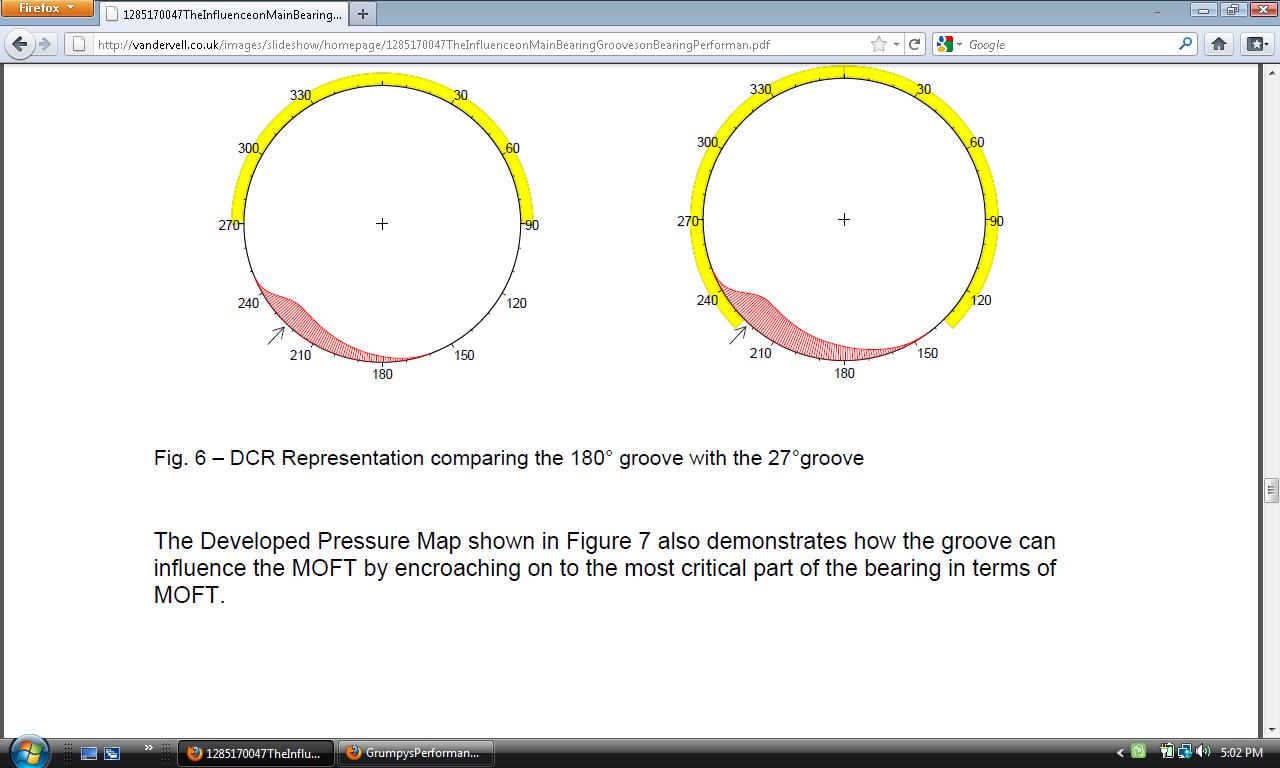Click the browser Back arrow button

[20, 44]
